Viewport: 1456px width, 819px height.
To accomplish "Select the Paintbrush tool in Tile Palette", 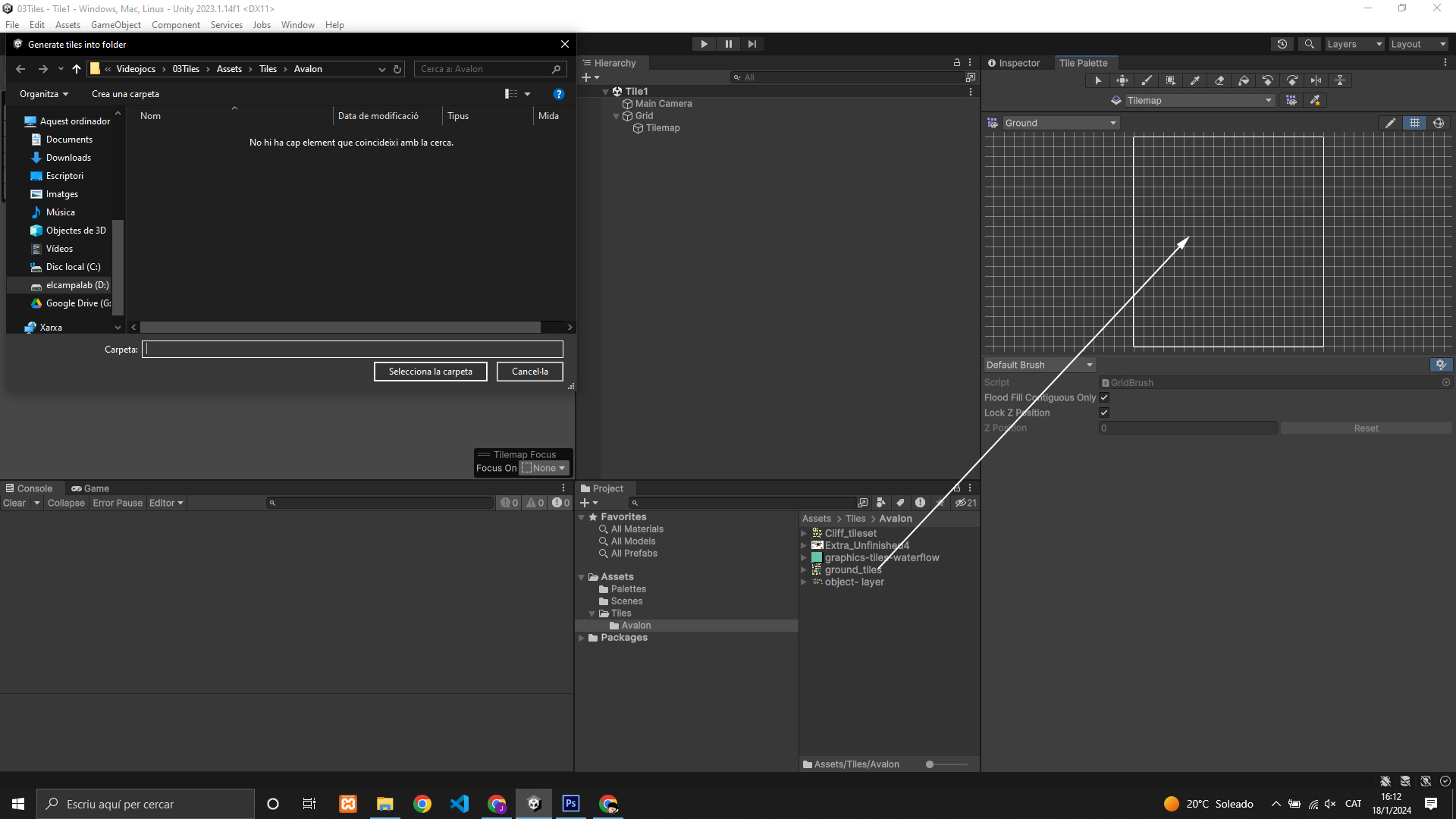I will pyautogui.click(x=1147, y=80).
